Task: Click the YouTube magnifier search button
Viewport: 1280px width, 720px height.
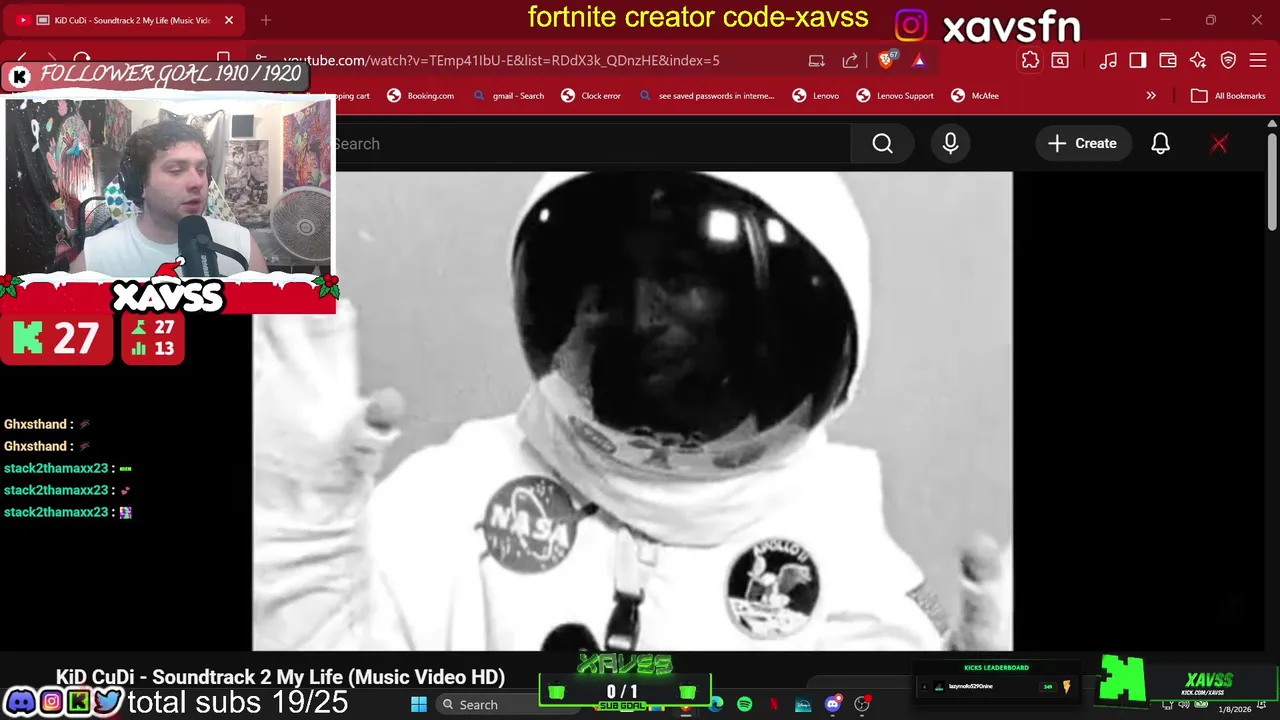Action: (x=882, y=144)
